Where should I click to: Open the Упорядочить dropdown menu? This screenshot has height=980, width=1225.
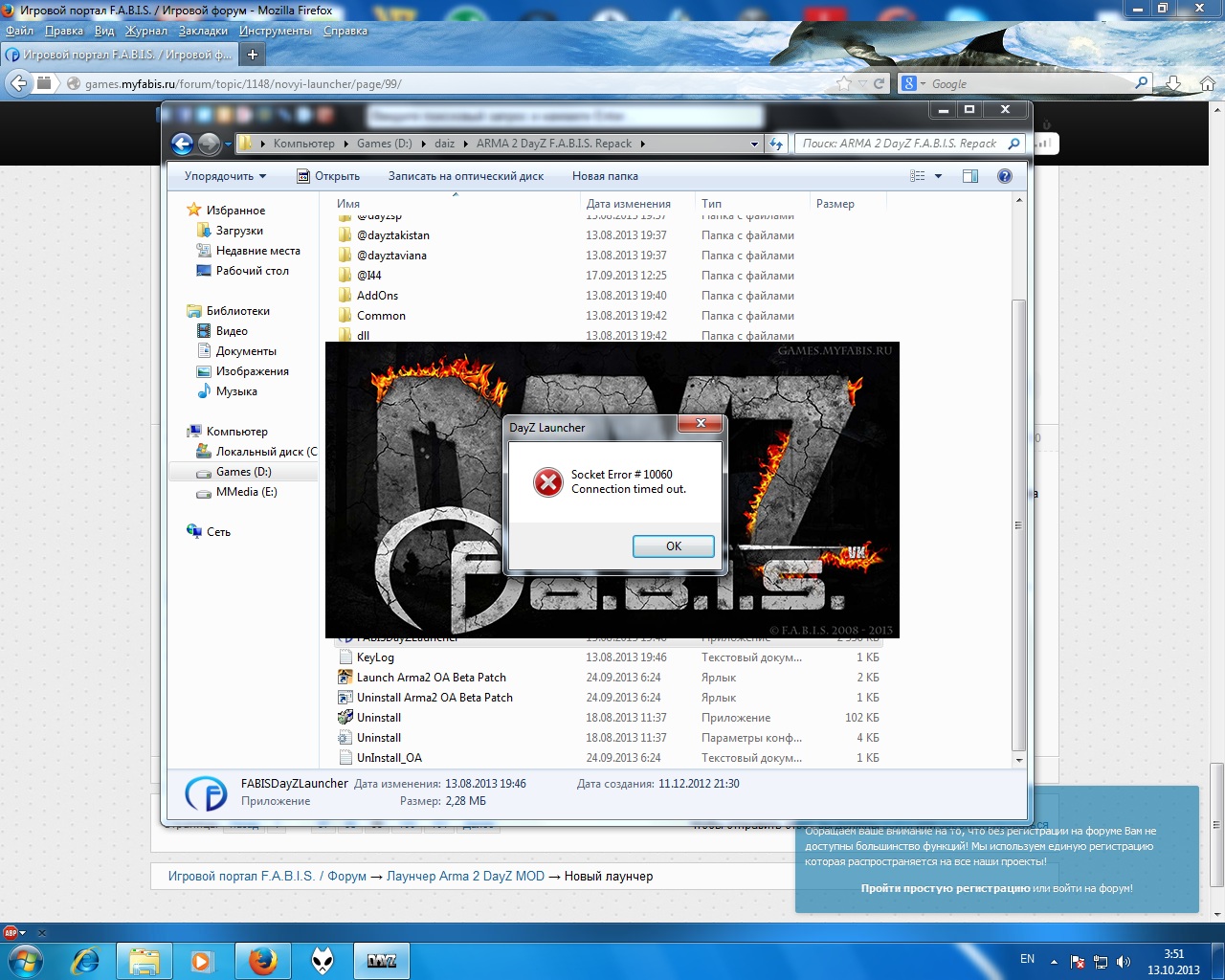pyautogui.click(x=225, y=176)
